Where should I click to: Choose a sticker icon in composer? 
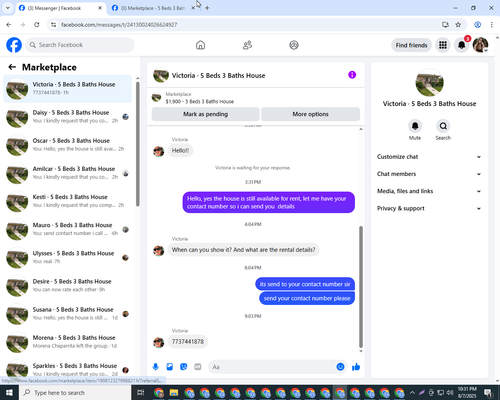184,367
